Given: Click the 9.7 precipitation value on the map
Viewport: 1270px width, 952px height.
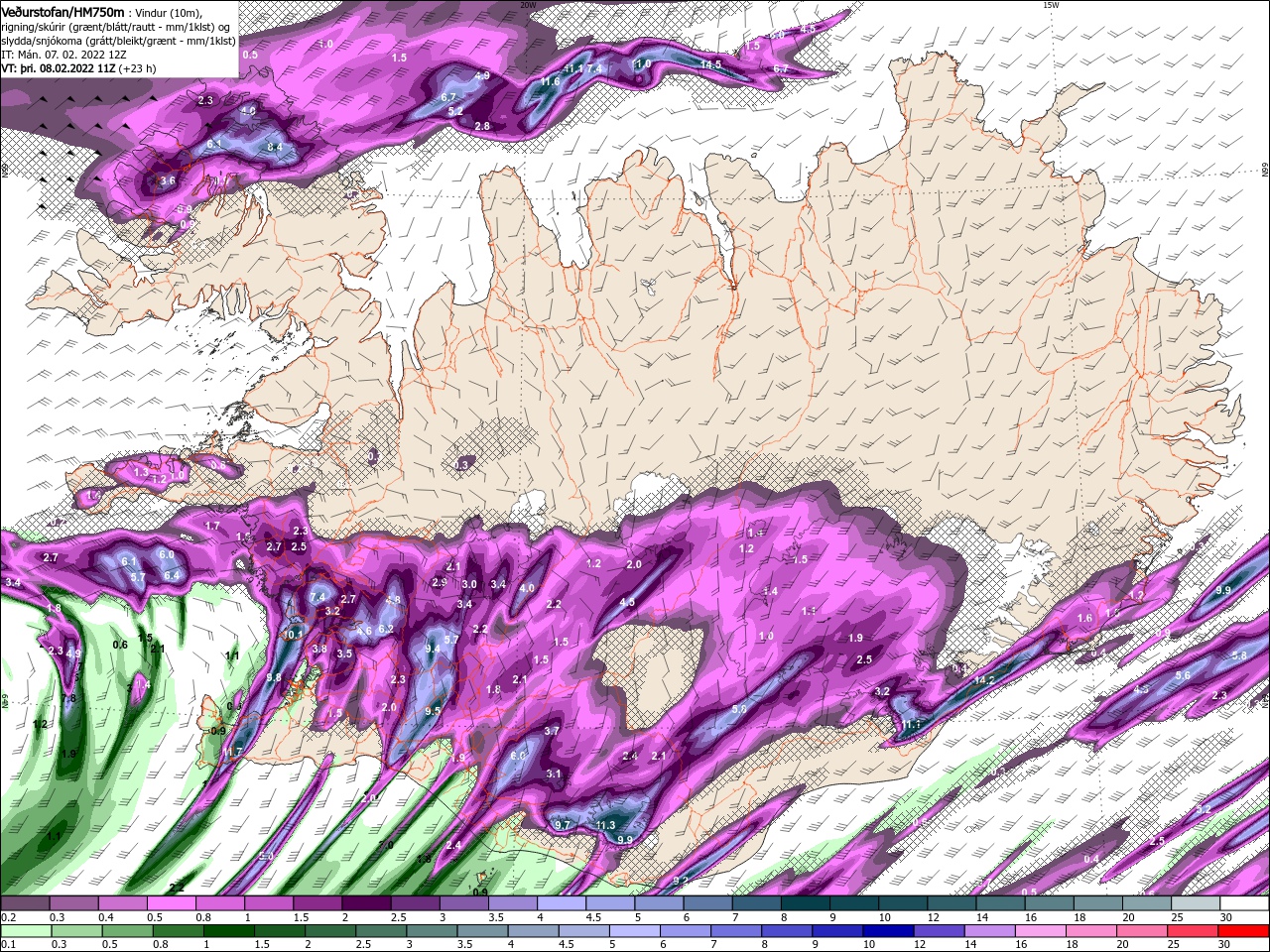Looking at the screenshot, I should [x=564, y=825].
